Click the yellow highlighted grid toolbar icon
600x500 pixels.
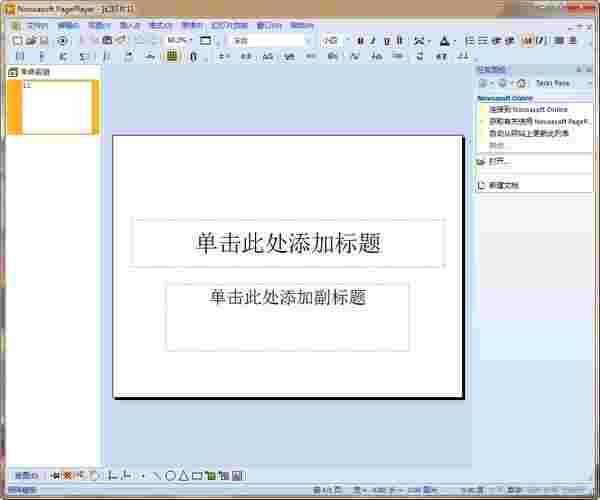click(x=172, y=57)
